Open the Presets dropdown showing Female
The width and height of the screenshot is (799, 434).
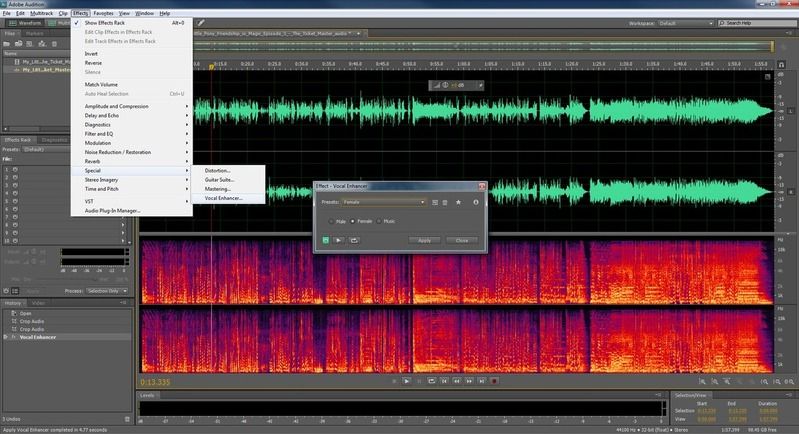[x=384, y=202]
